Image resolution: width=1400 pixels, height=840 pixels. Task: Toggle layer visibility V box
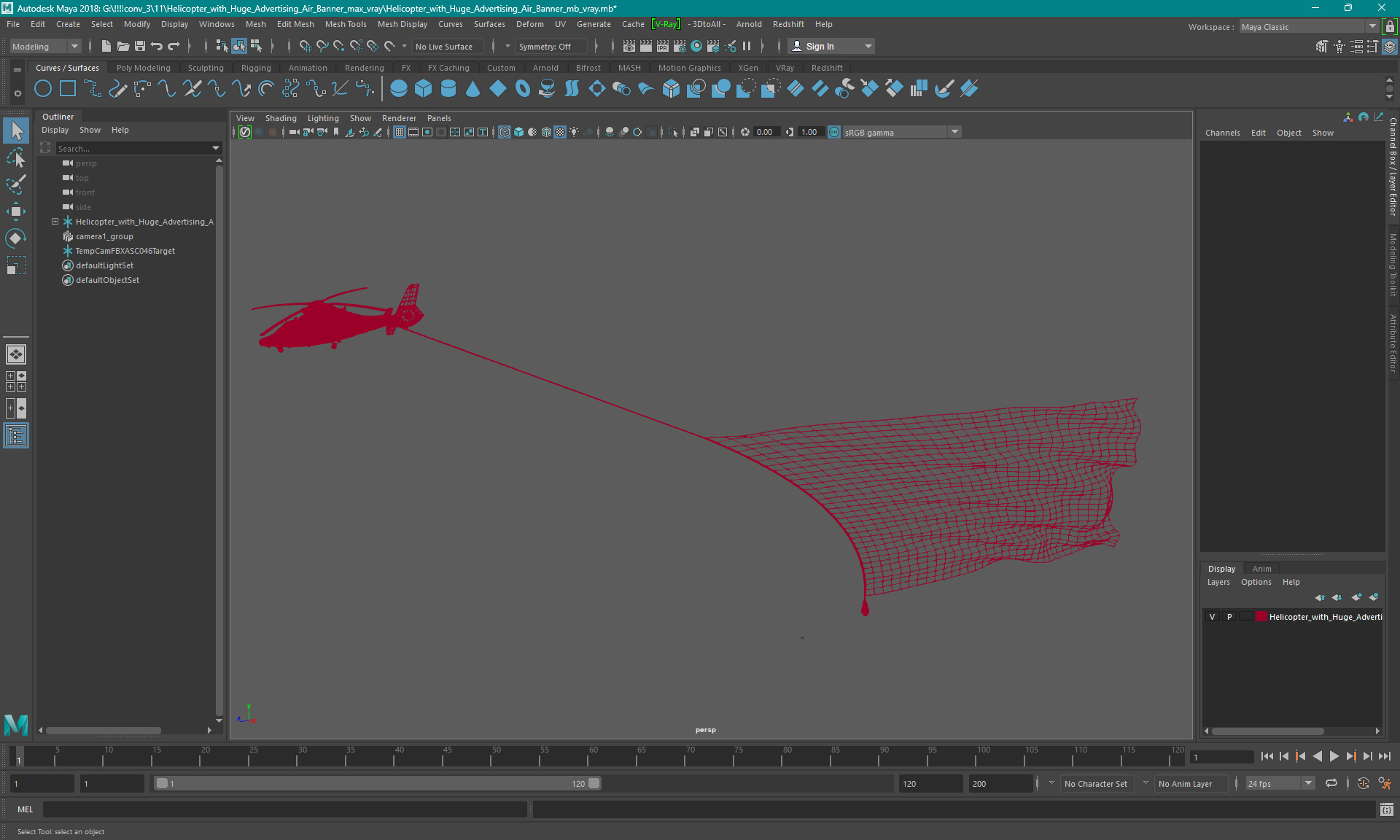(1213, 617)
